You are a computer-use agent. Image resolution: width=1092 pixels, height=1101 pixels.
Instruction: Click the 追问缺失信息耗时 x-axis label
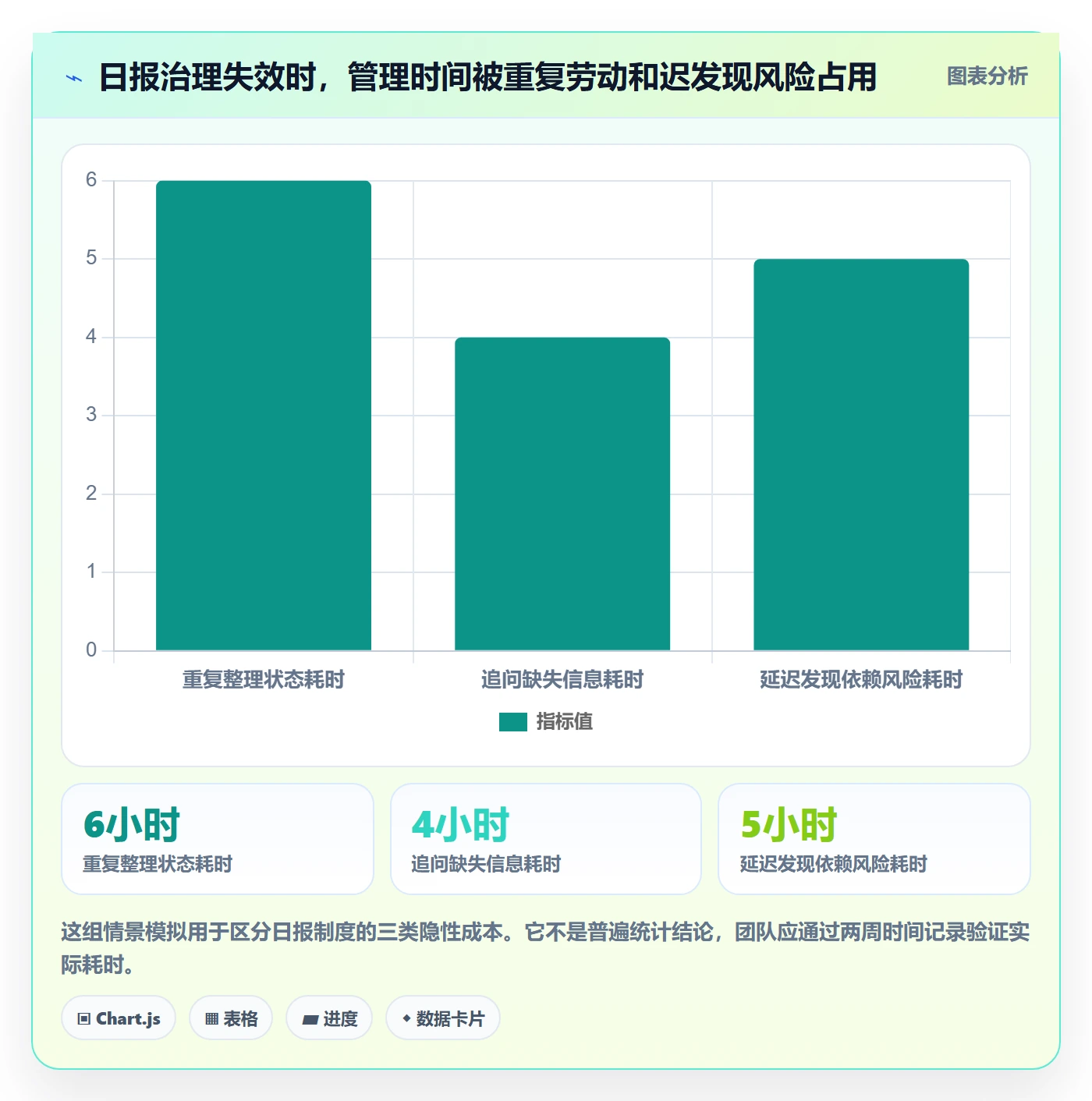coord(562,680)
